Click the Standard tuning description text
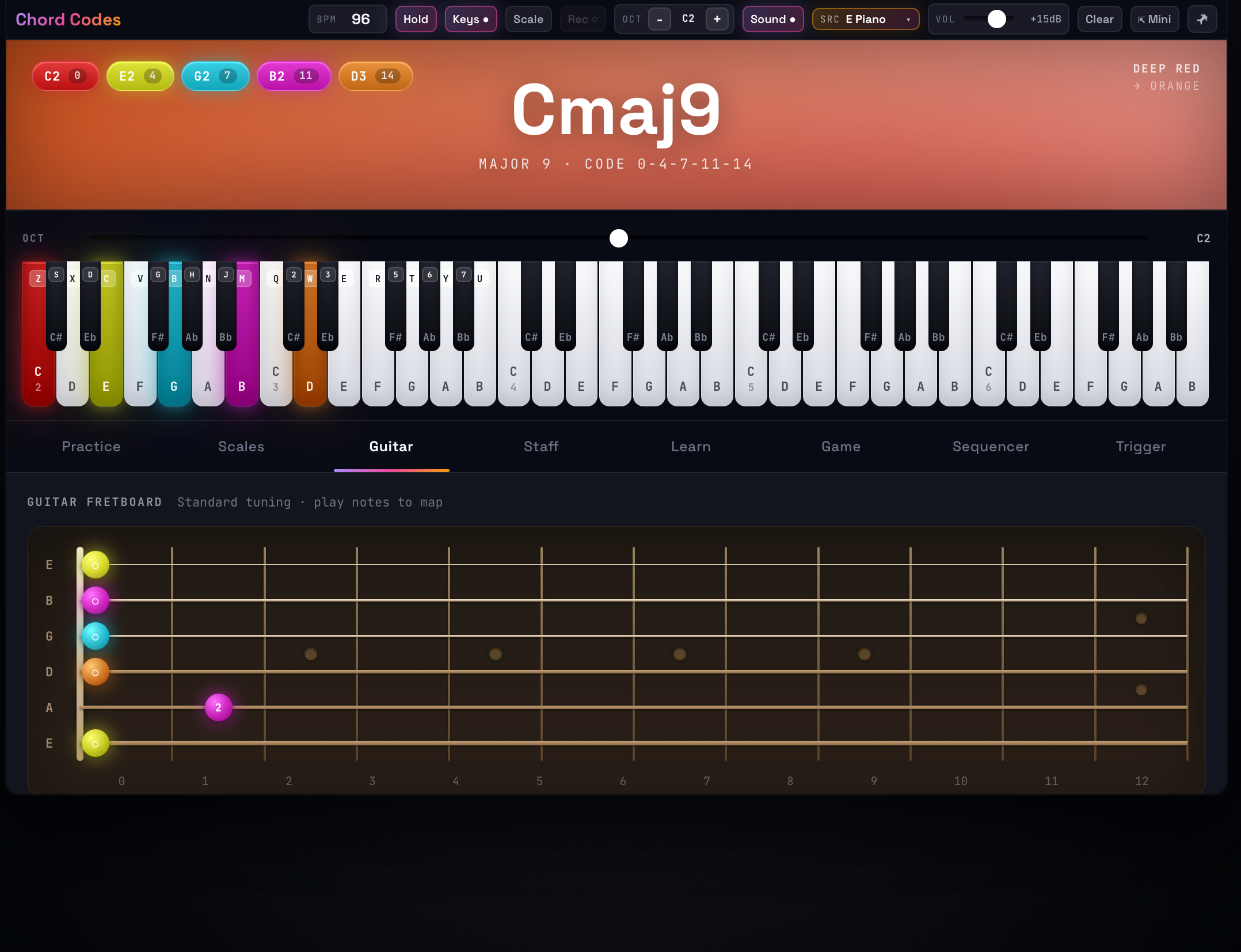The width and height of the screenshot is (1241, 952). (310, 502)
